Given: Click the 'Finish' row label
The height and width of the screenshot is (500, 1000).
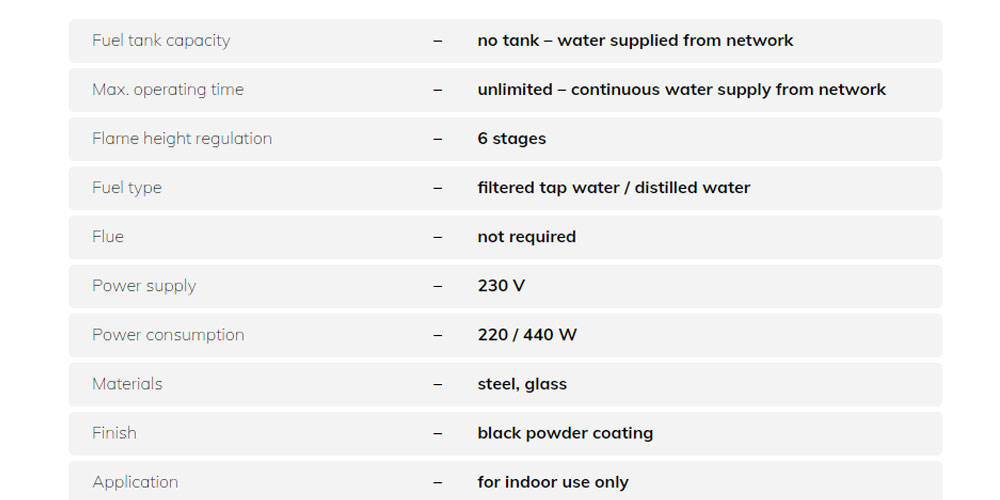Looking at the screenshot, I should (114, 433).
